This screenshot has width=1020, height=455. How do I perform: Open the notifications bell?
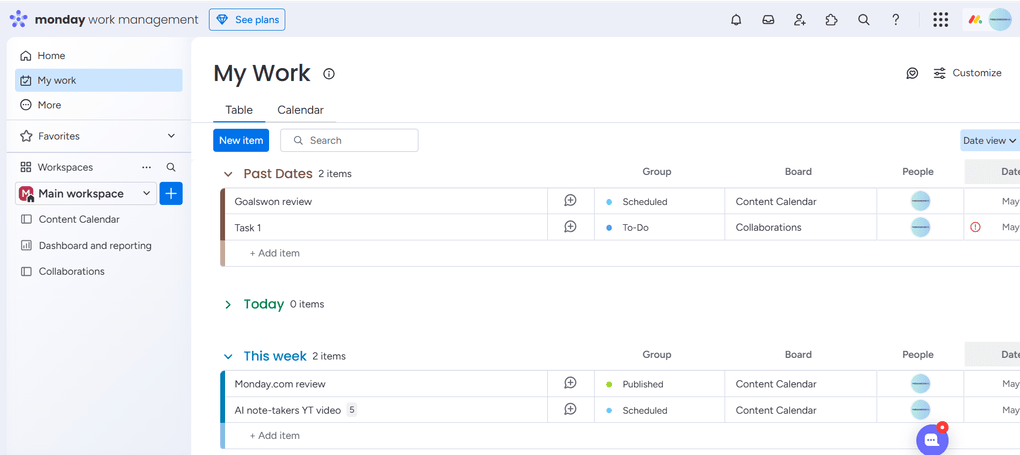coord(736,20)
